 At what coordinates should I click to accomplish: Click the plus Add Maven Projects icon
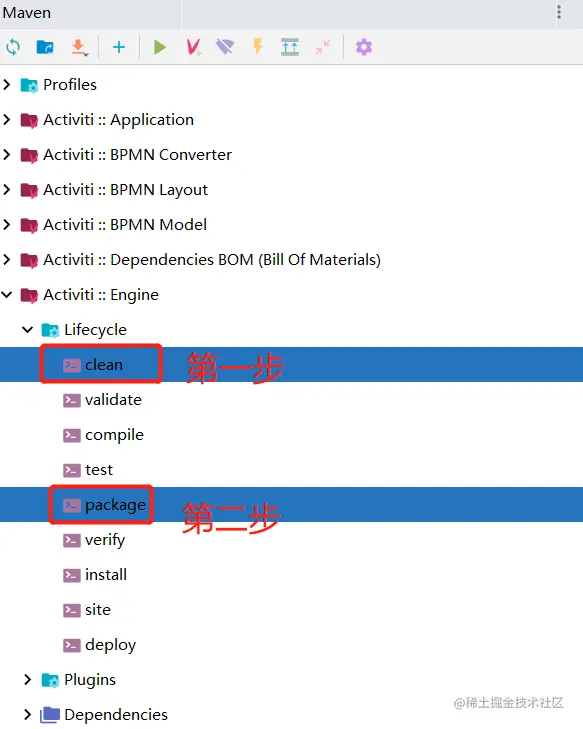click(119, 47)
